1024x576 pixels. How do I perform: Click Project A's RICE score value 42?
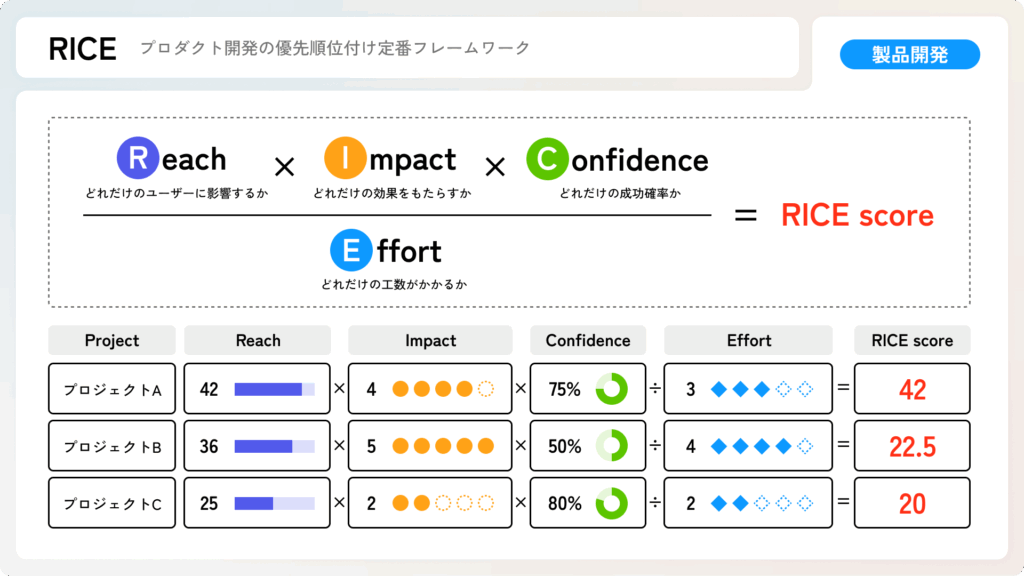coord(912,389)
